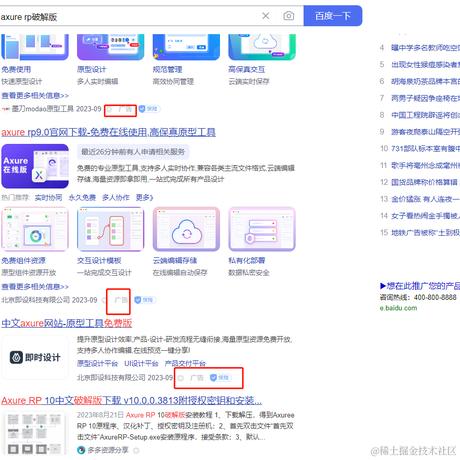460x460 pixels.
Task: Click the 最近26分钟前有人申请相关服务 tag
Action: [133, 152]
